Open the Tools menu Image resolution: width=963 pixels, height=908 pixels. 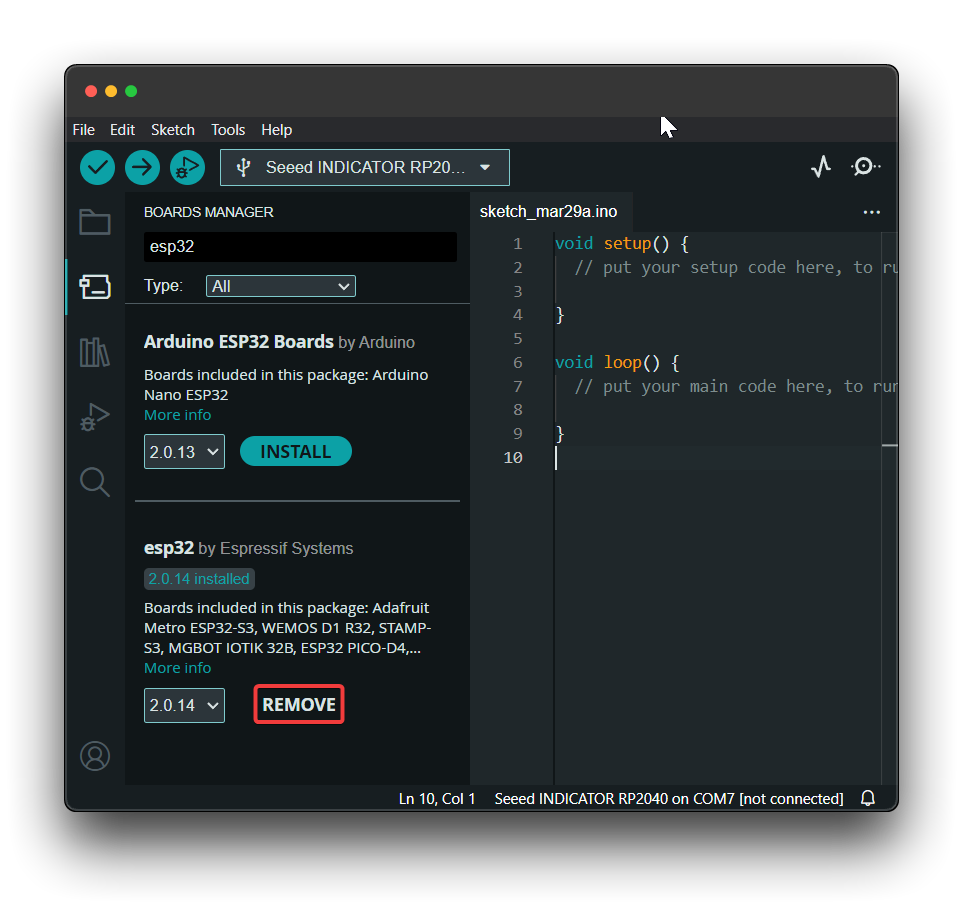click(228, 130)
